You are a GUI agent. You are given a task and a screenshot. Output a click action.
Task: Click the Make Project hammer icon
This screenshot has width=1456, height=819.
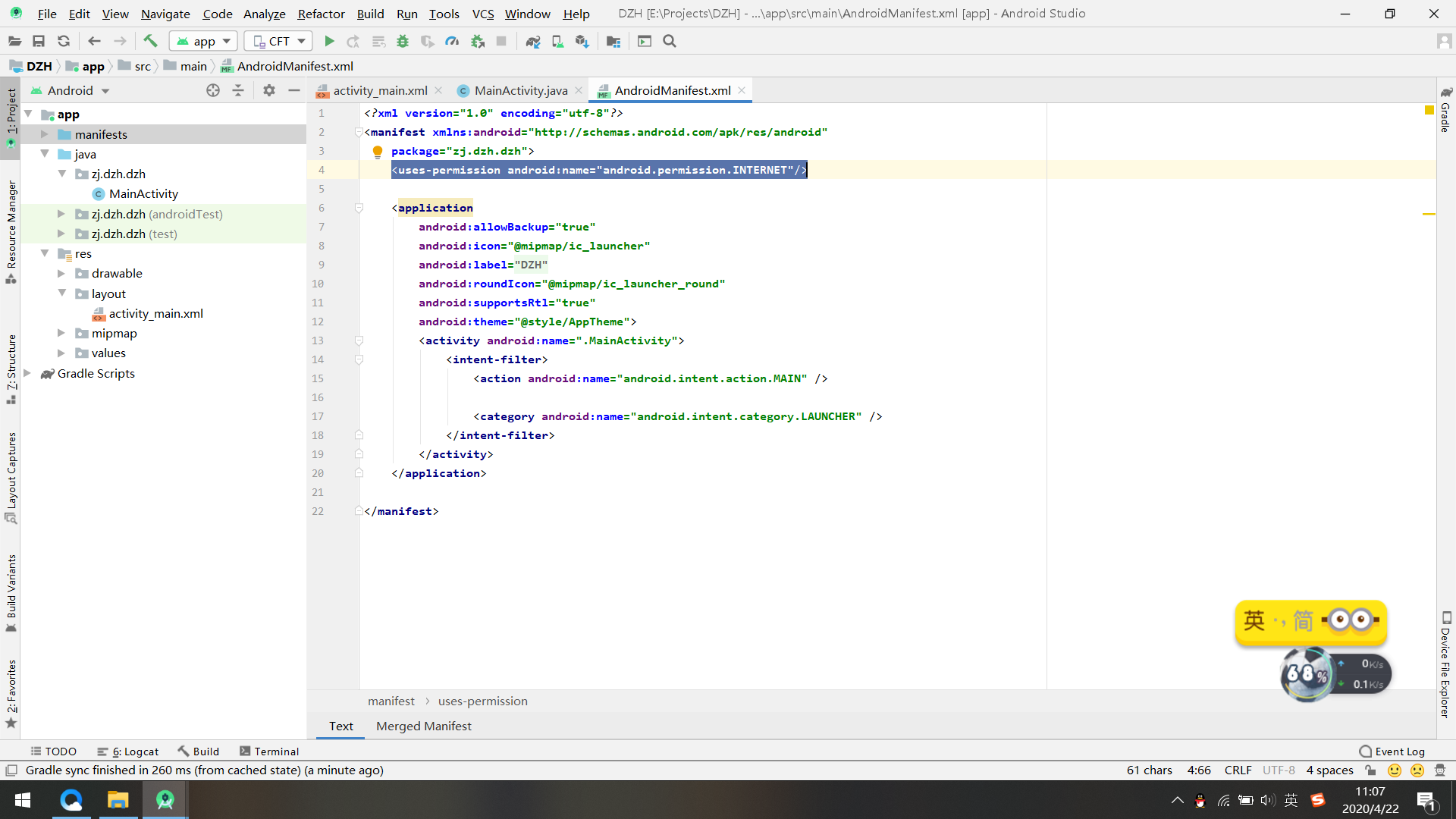point(150,42)
